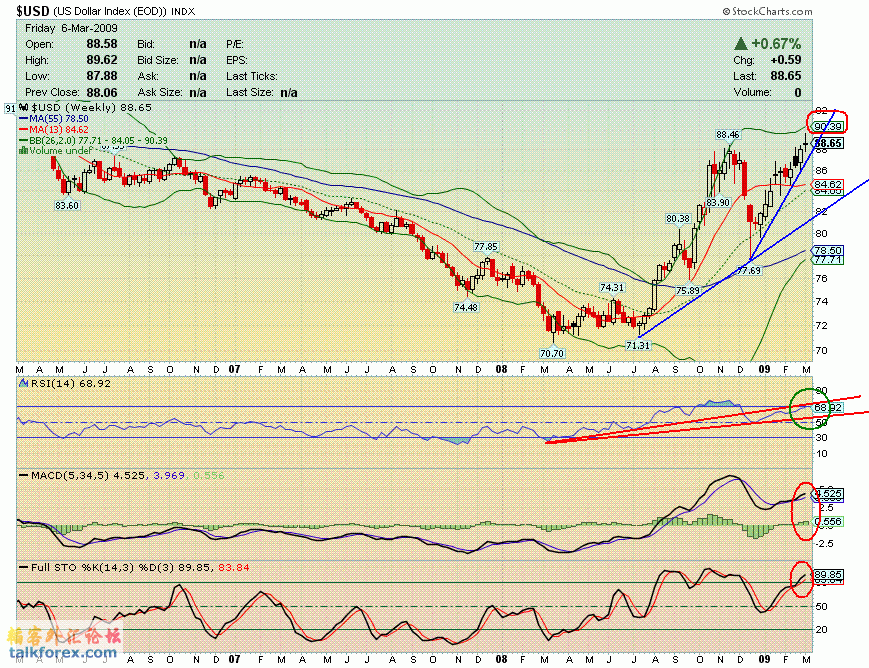Click the 77.85 price callout
The width and height of the screenshot is (869, 668).
pyautogui.click(x=485, y=246)
